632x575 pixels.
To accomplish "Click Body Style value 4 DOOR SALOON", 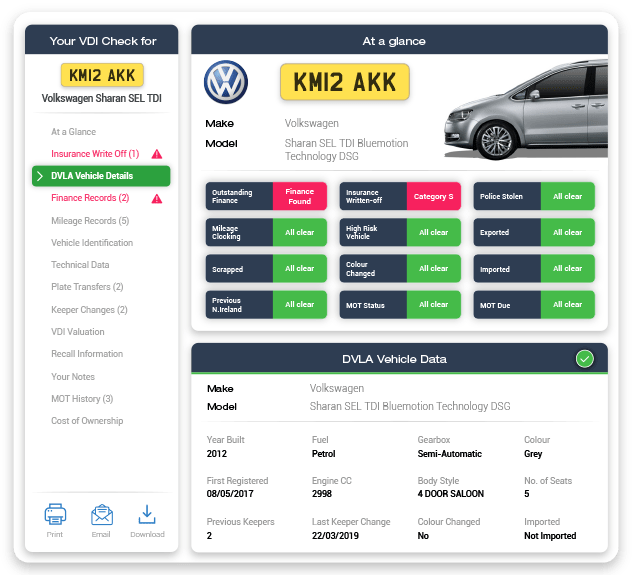I will coord(451,494).
